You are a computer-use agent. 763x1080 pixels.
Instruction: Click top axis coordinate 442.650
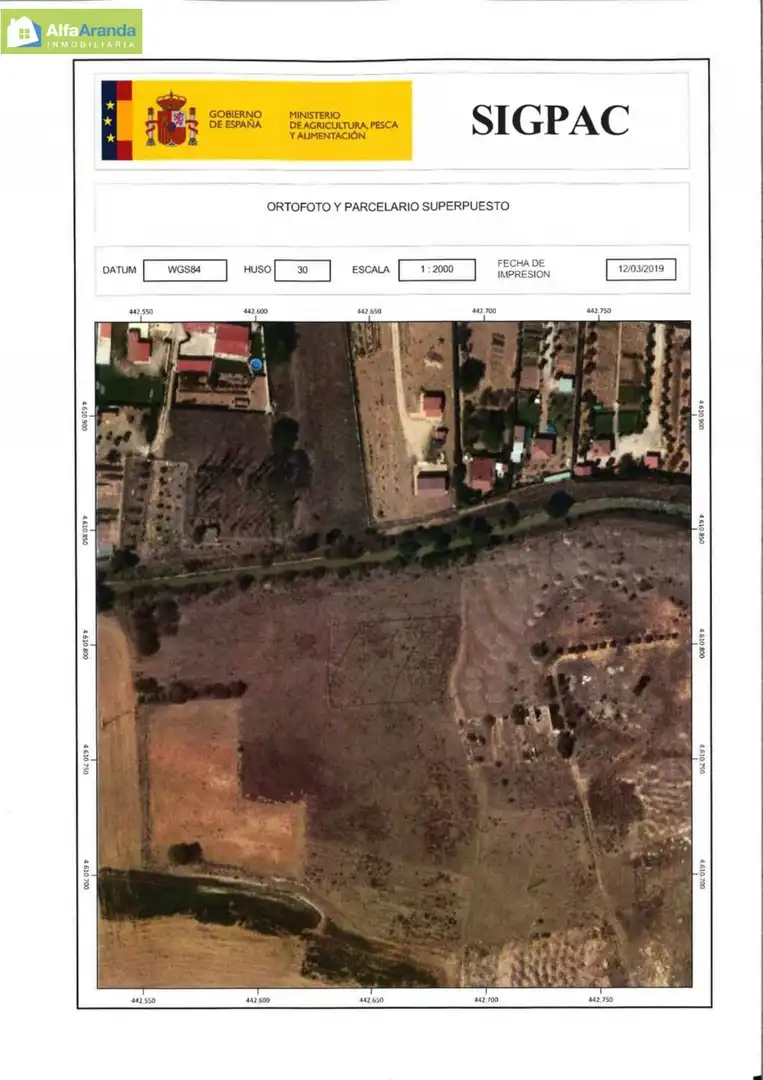(x=369, y=311)
